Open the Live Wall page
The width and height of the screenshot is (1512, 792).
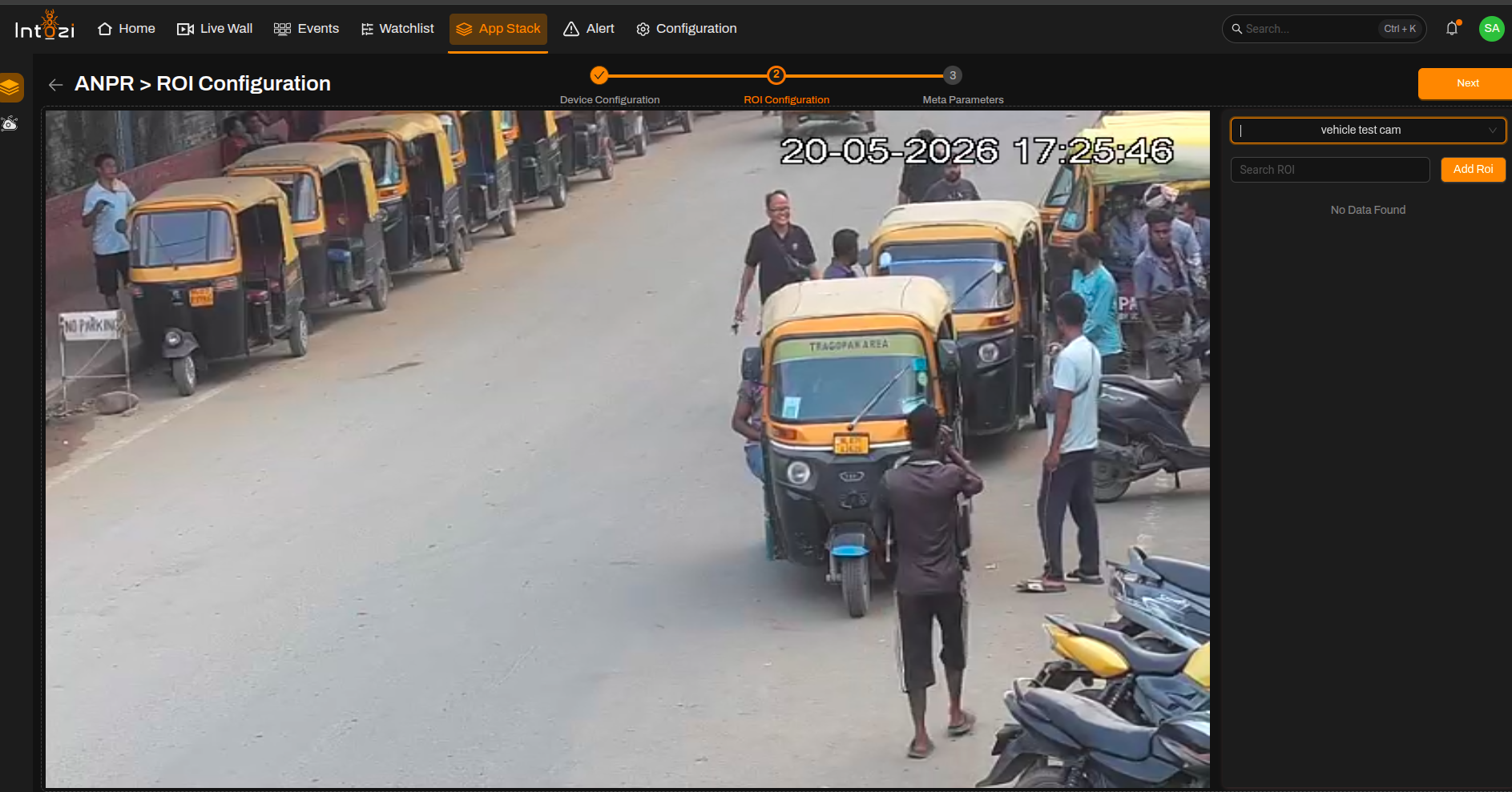(215, 29)
